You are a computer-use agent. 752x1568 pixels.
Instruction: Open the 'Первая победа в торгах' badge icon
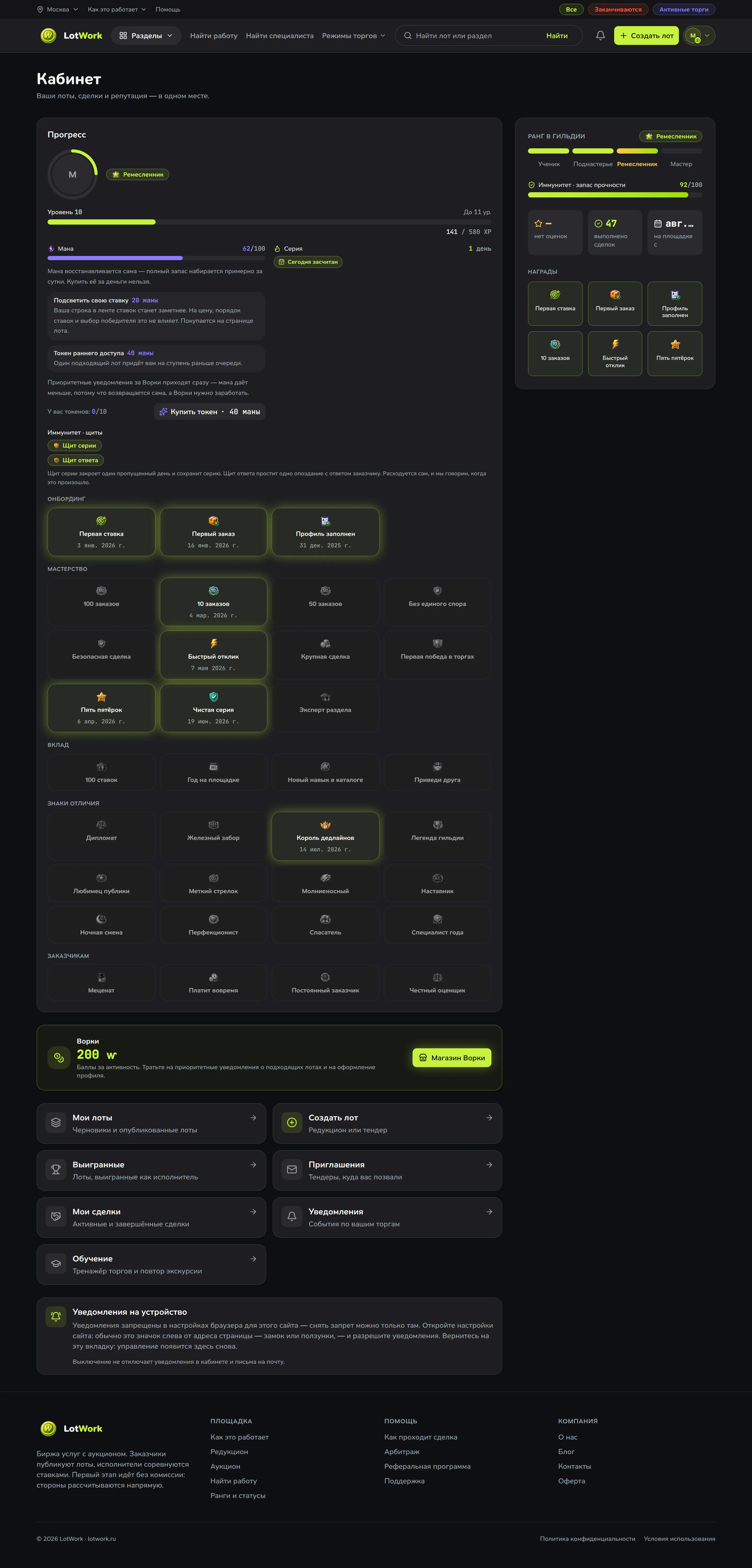coord(437,643)
